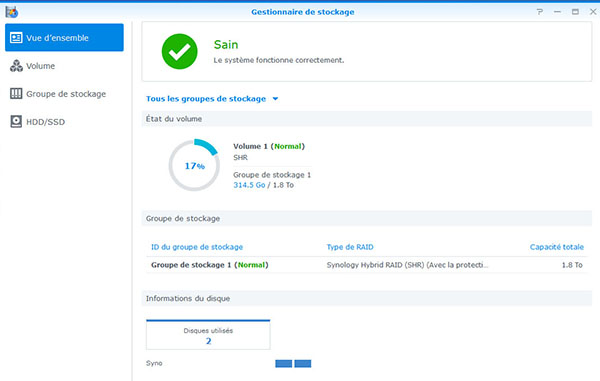This screenshot has height=381, width=600.
Task: Click the Storage Manager app icon in title bar
Action: pos(11,12)
